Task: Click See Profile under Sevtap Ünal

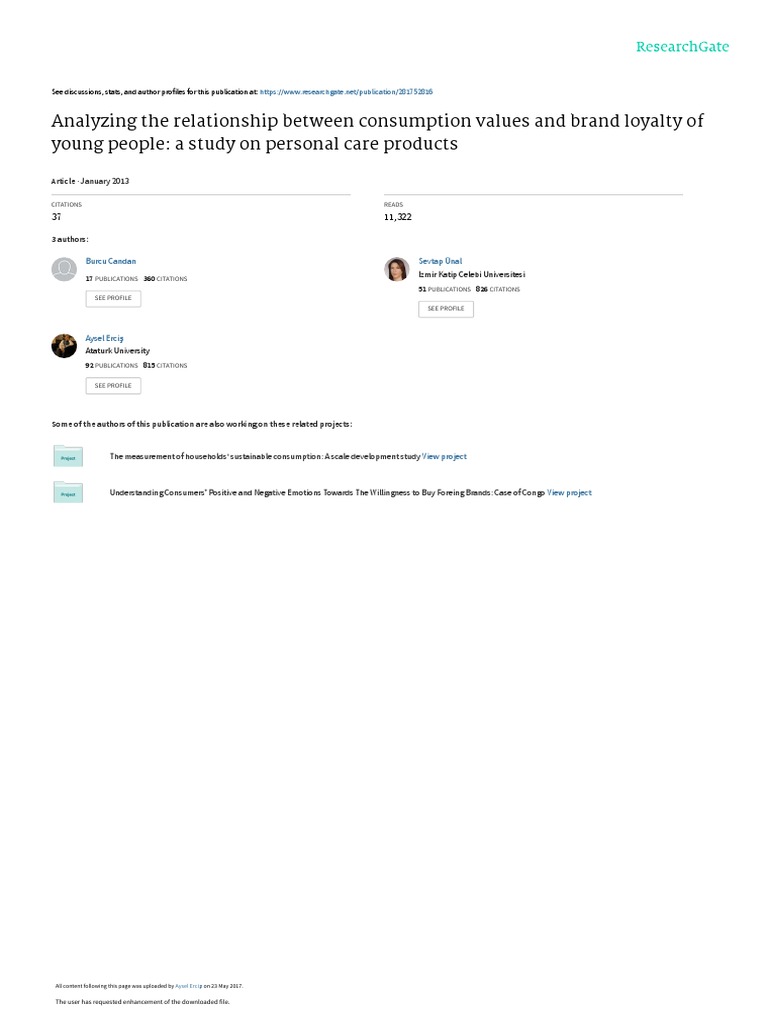Action: pyautogui.click(x=445, y=309)
